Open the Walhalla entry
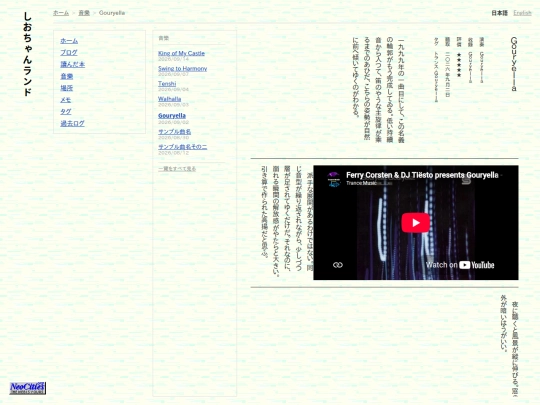 pyautogui.click(x=169, y=99)
